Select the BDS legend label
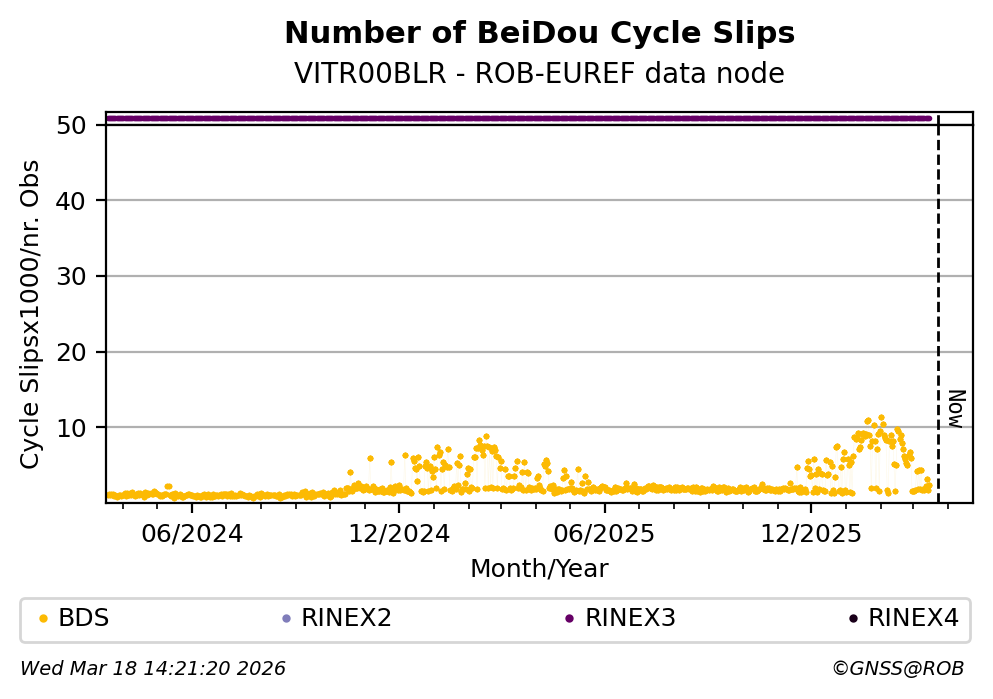 84,619
